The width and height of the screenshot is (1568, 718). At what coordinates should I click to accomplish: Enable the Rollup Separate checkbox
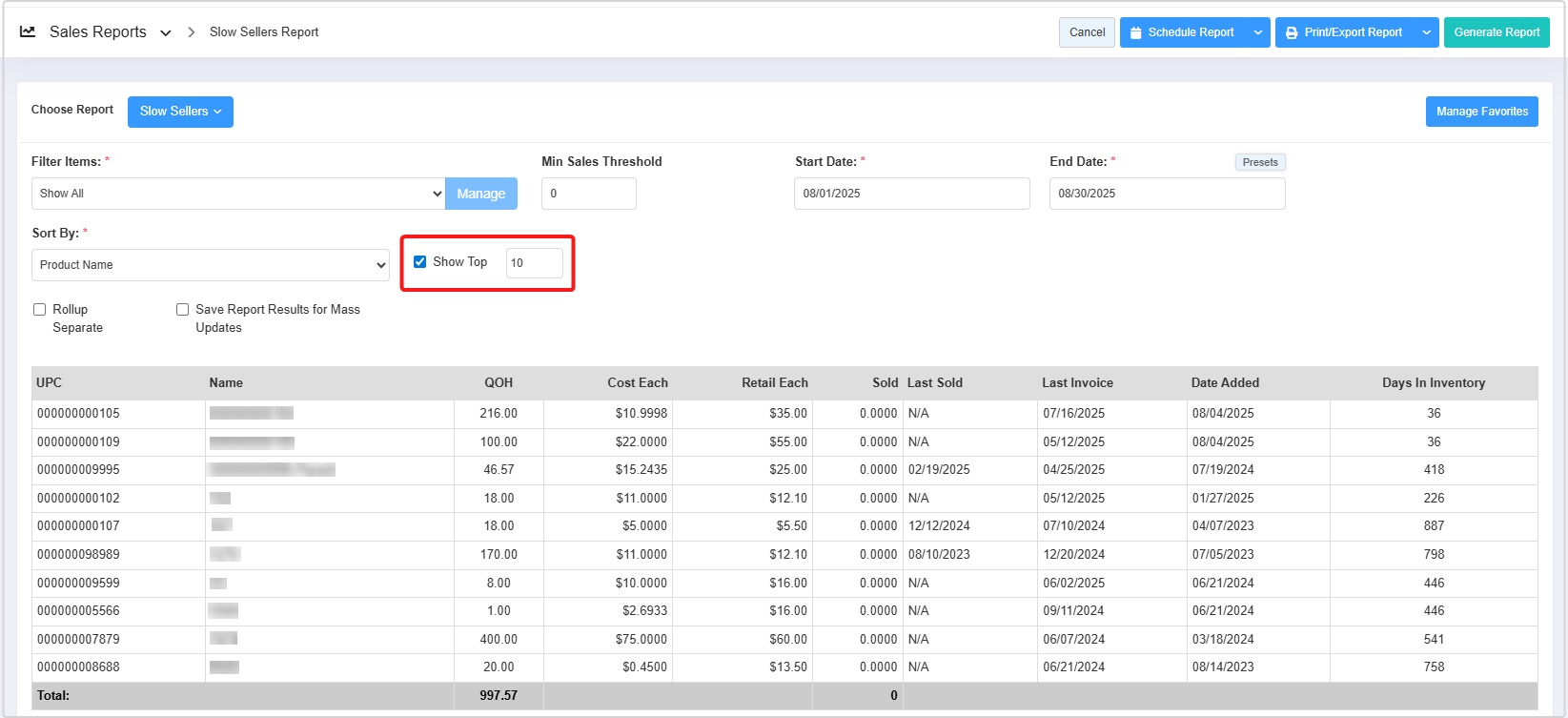pos(40,310)
